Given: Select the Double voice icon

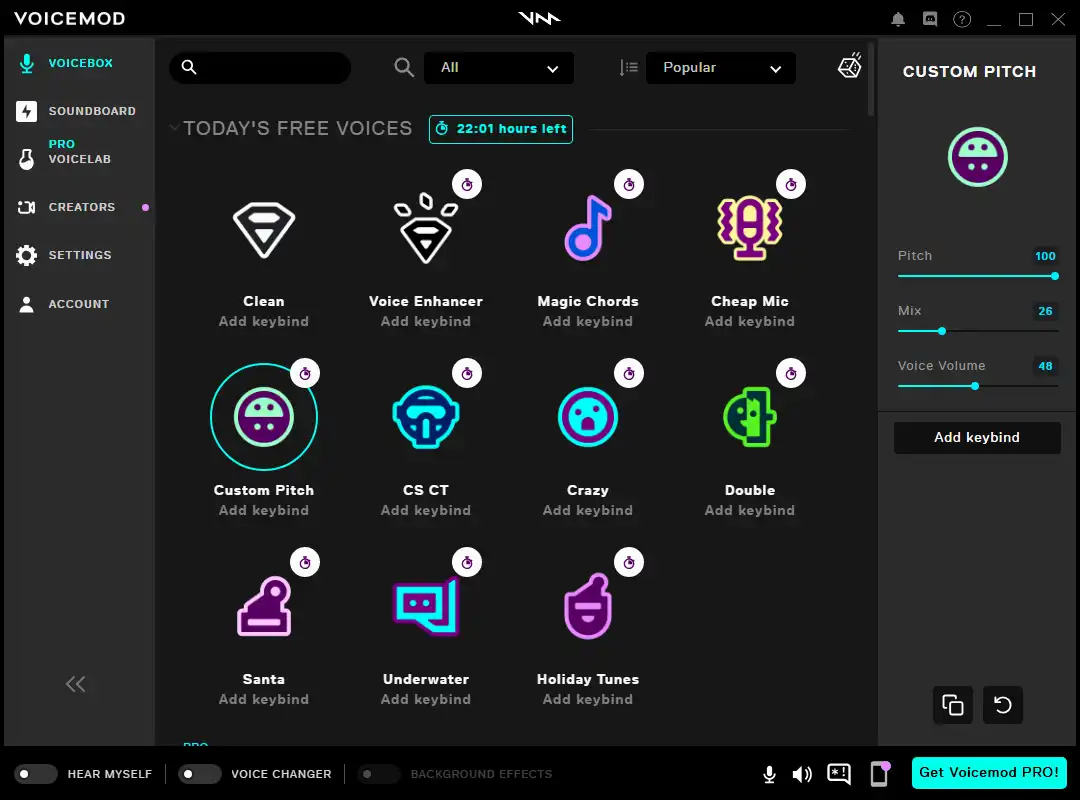Looking at the screenshot, I should pos(749,417).
